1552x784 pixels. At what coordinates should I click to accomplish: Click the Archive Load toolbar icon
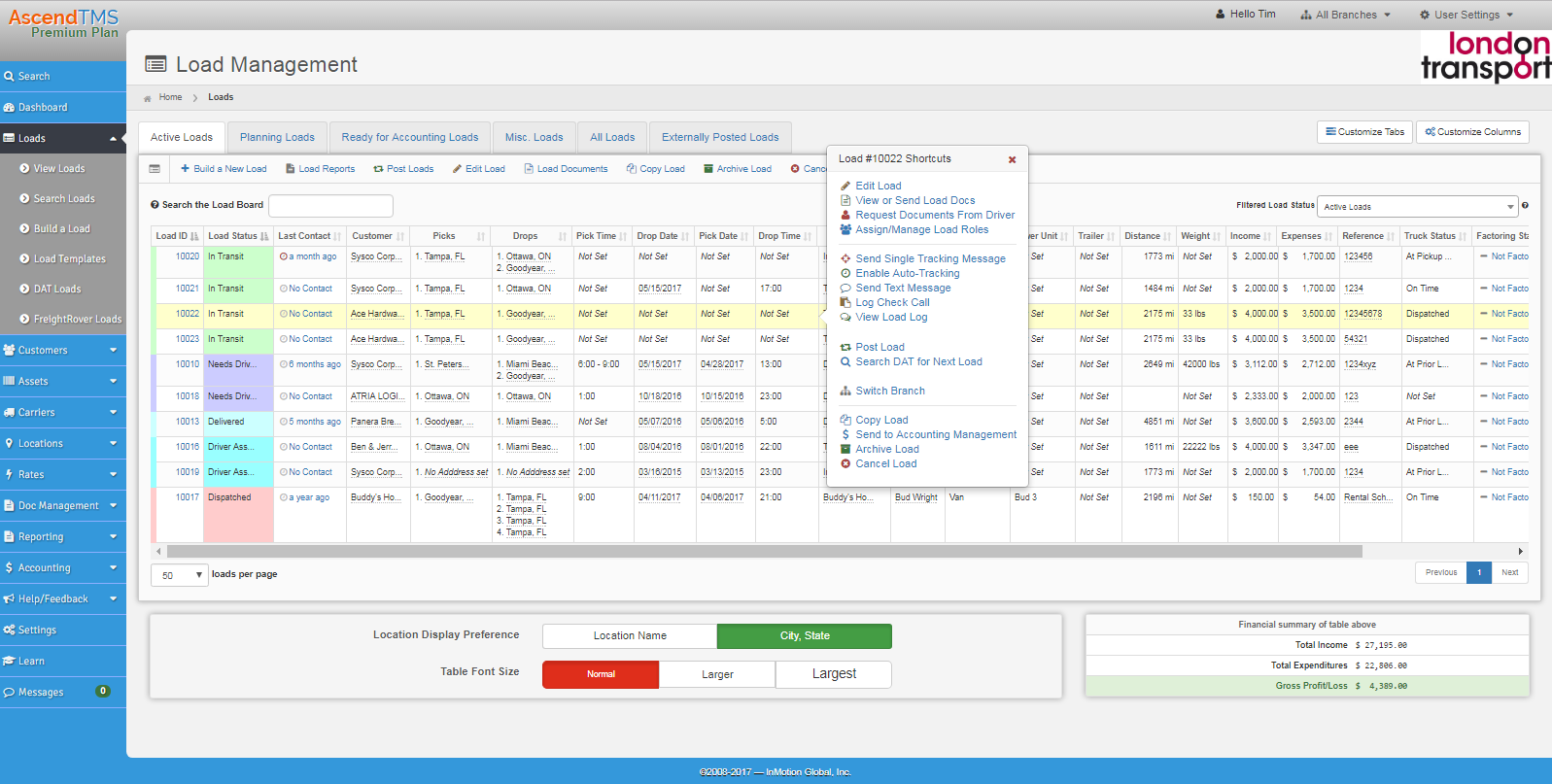click(708, 169)
